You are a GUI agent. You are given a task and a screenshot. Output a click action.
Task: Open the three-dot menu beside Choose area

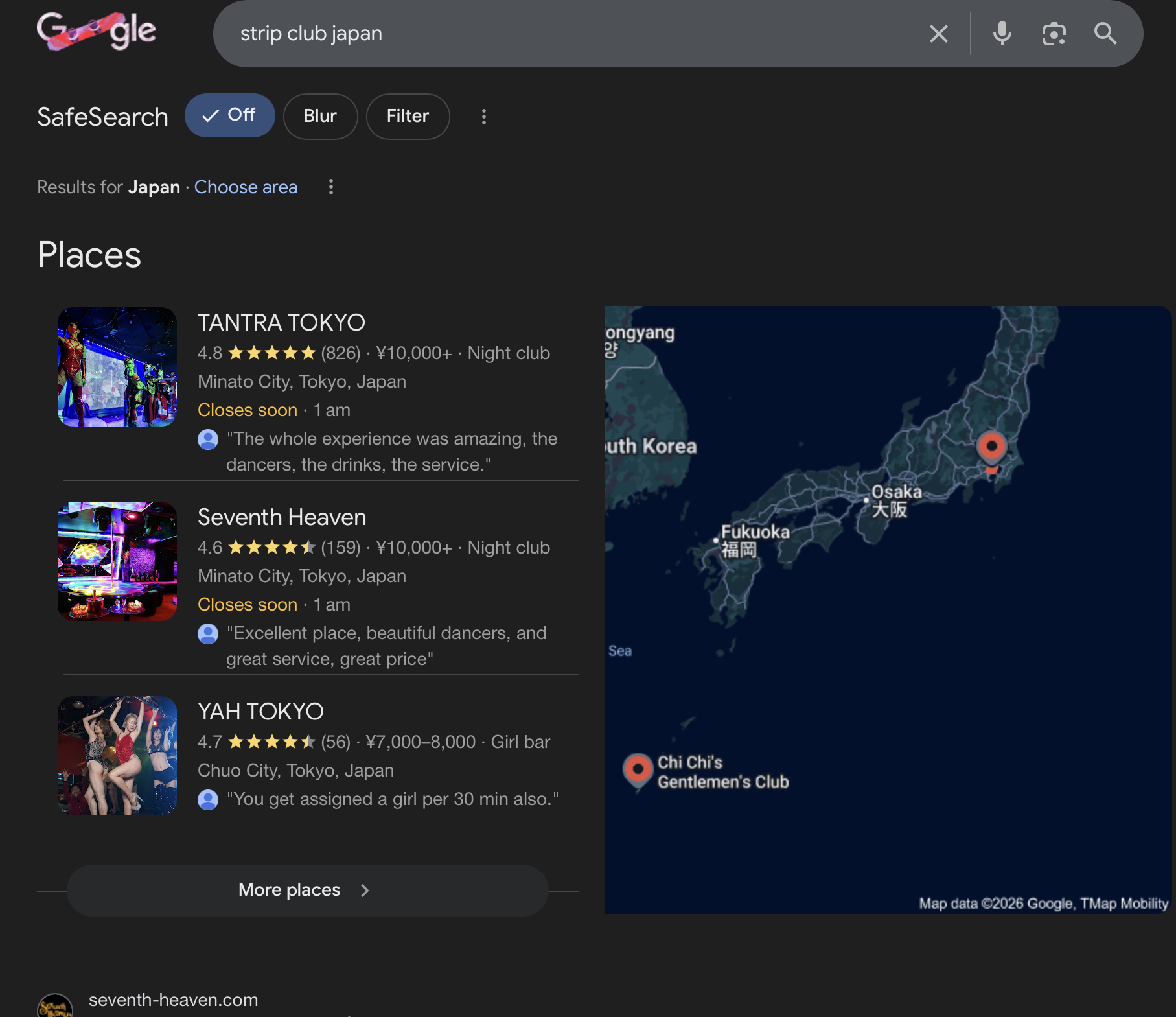[331, 187]
